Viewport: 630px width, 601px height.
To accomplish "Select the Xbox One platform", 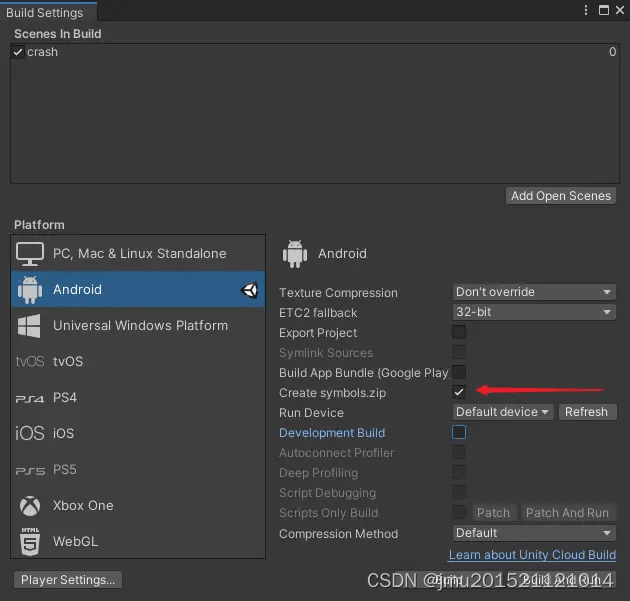I will point(138,505).
